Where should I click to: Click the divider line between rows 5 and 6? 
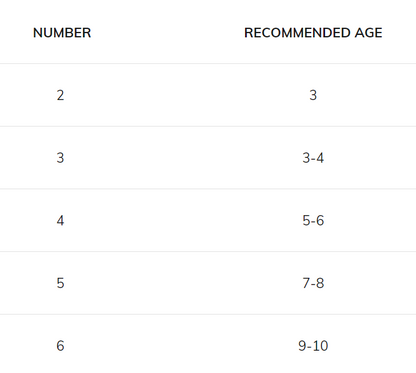(x=208, y=314)
